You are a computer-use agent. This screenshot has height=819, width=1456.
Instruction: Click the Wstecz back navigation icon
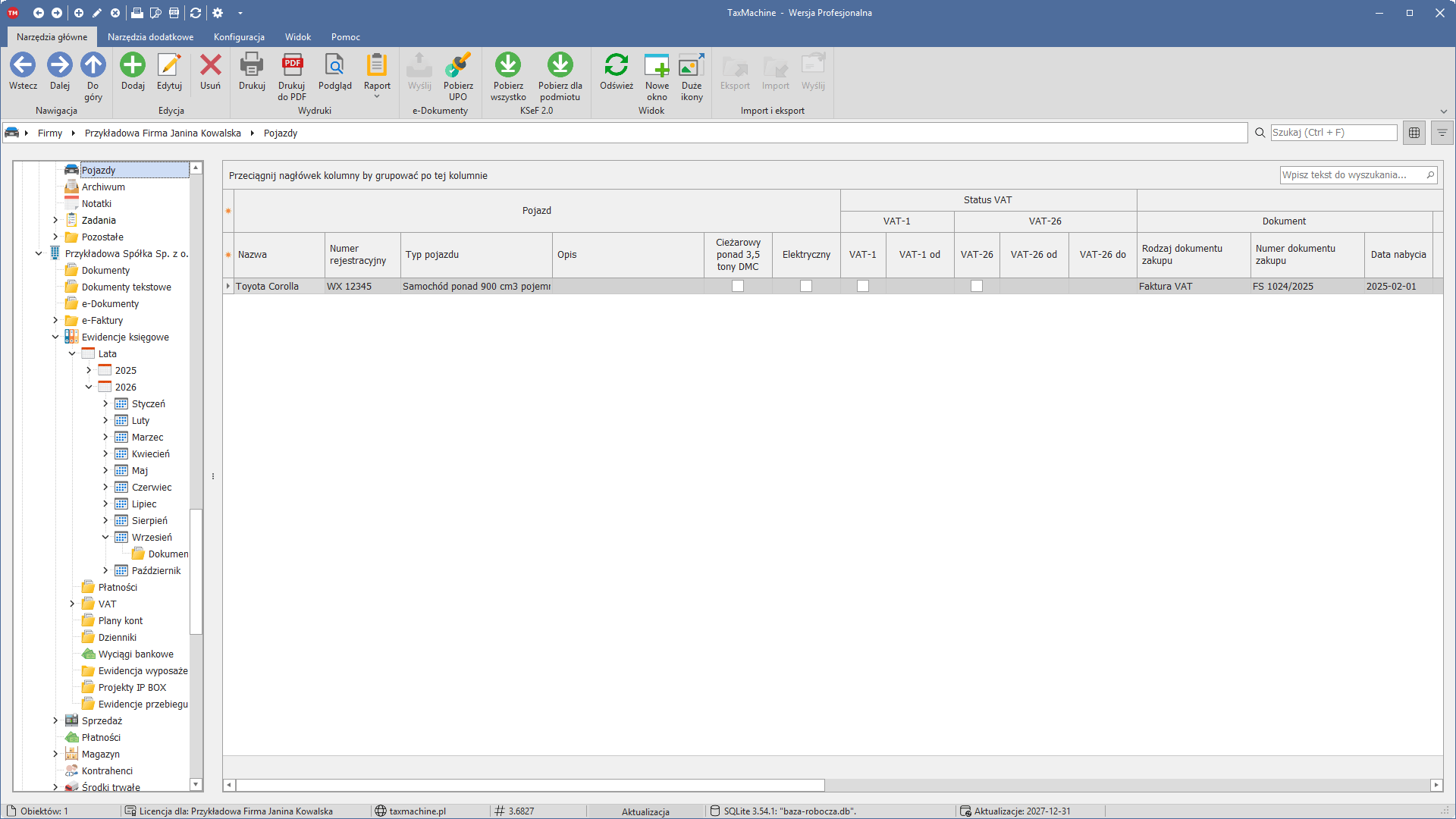[23, 65]
